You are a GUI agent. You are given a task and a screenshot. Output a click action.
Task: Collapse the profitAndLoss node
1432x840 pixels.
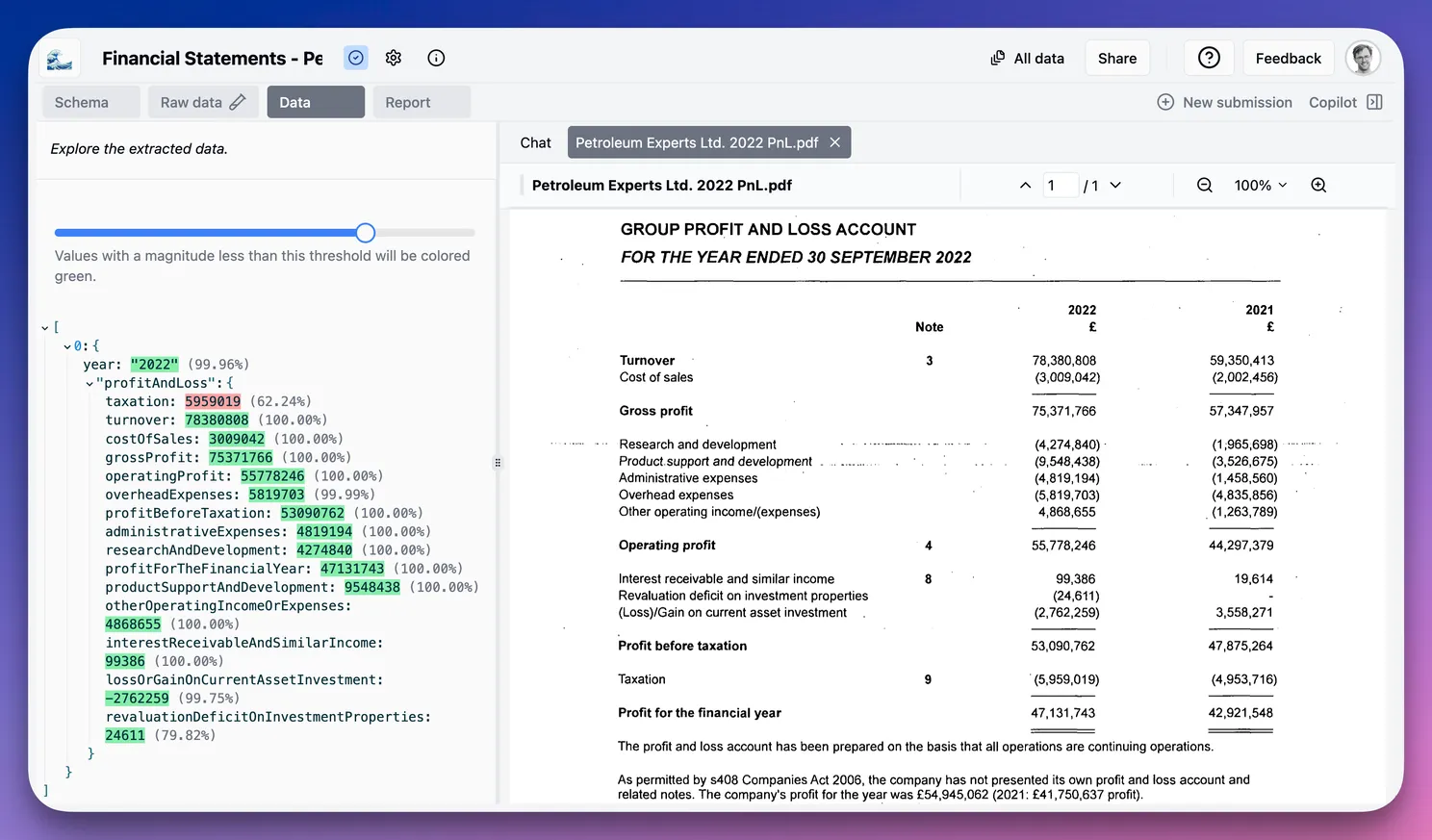coord(89,383)
